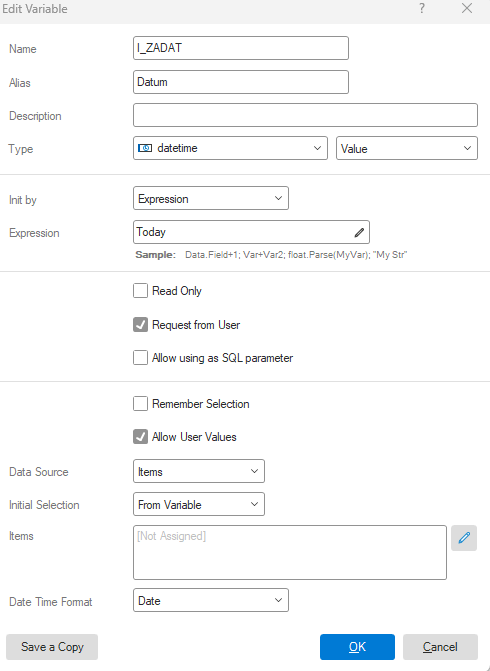
Task: Open the Init by Expression dropdown
Action: point(211,198)
